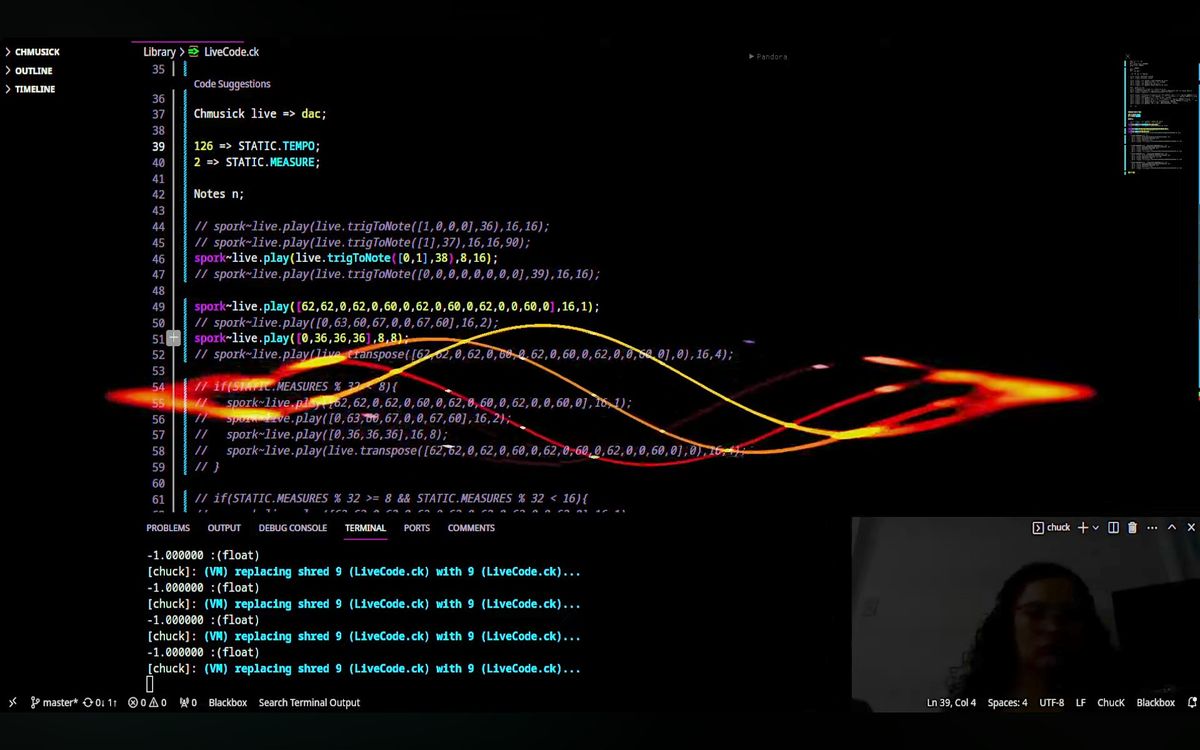Image resolution: width=1200 pixels, height=750 pixels.
Task: Split the terminal panel
Action: (1113, 527)
